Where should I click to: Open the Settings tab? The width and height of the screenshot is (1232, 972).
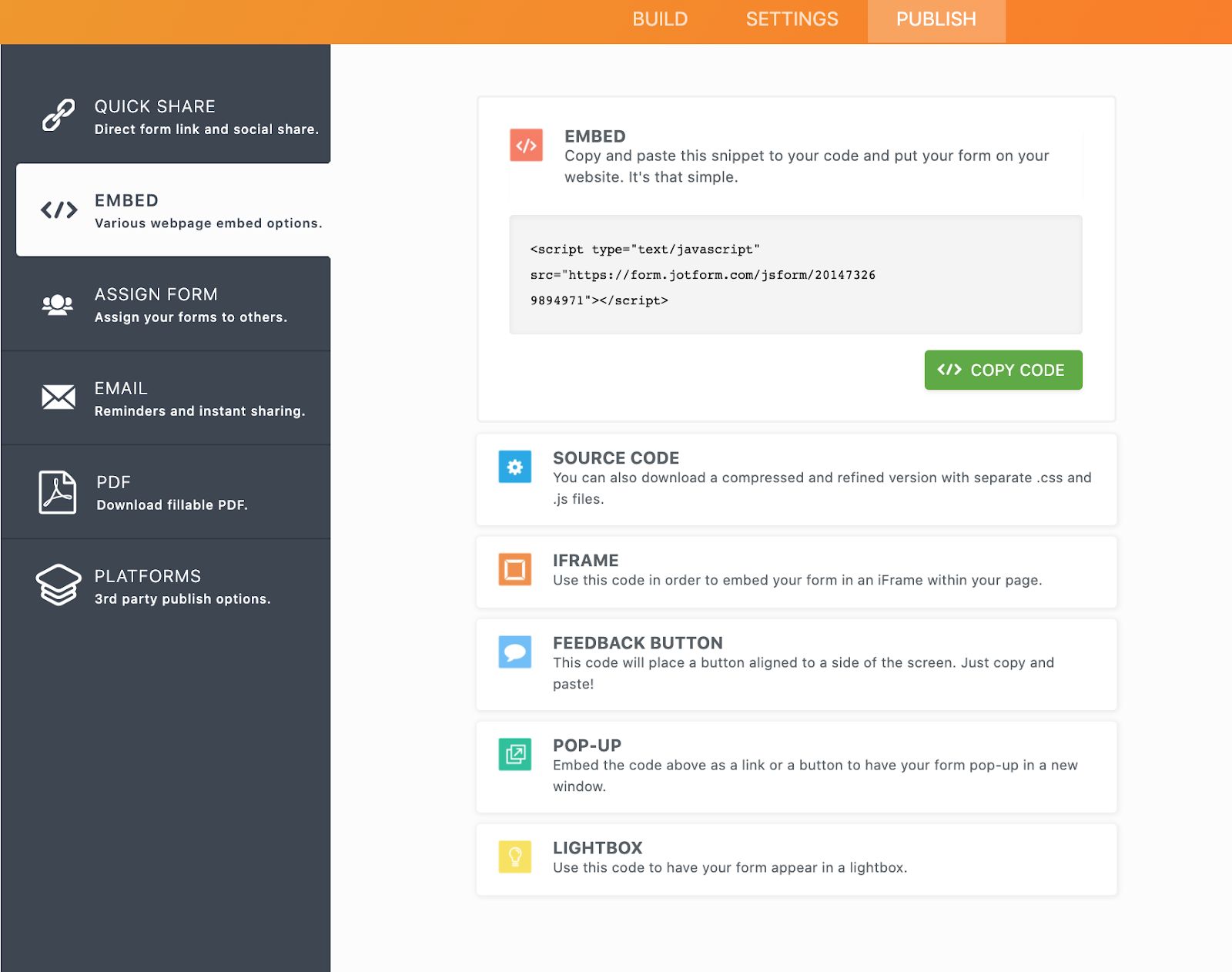pos(792,20)
